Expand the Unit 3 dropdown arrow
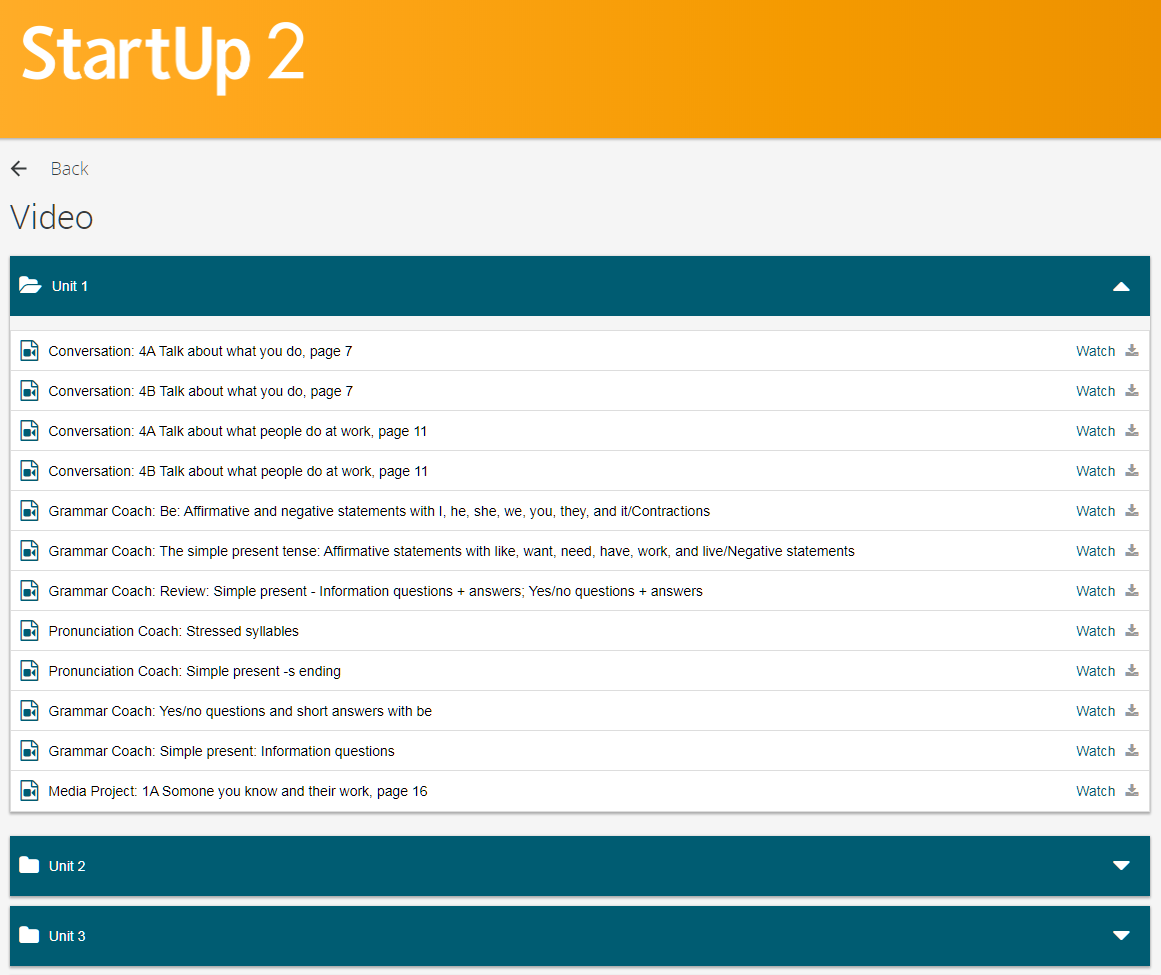Viewport: 1161px width, 975px height. (x=1121, y=936)
